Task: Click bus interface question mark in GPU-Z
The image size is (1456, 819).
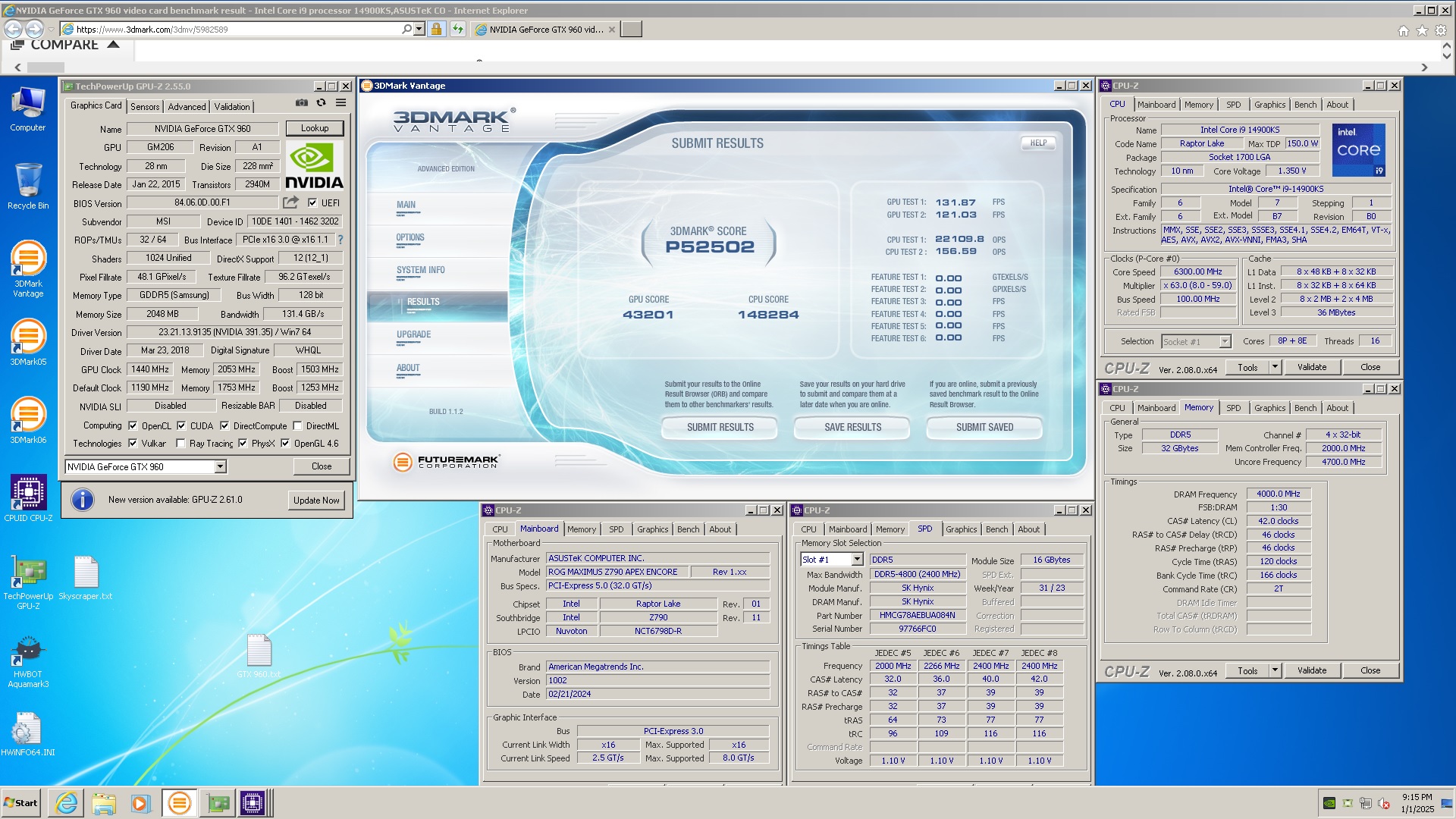Action: (340, 240)
